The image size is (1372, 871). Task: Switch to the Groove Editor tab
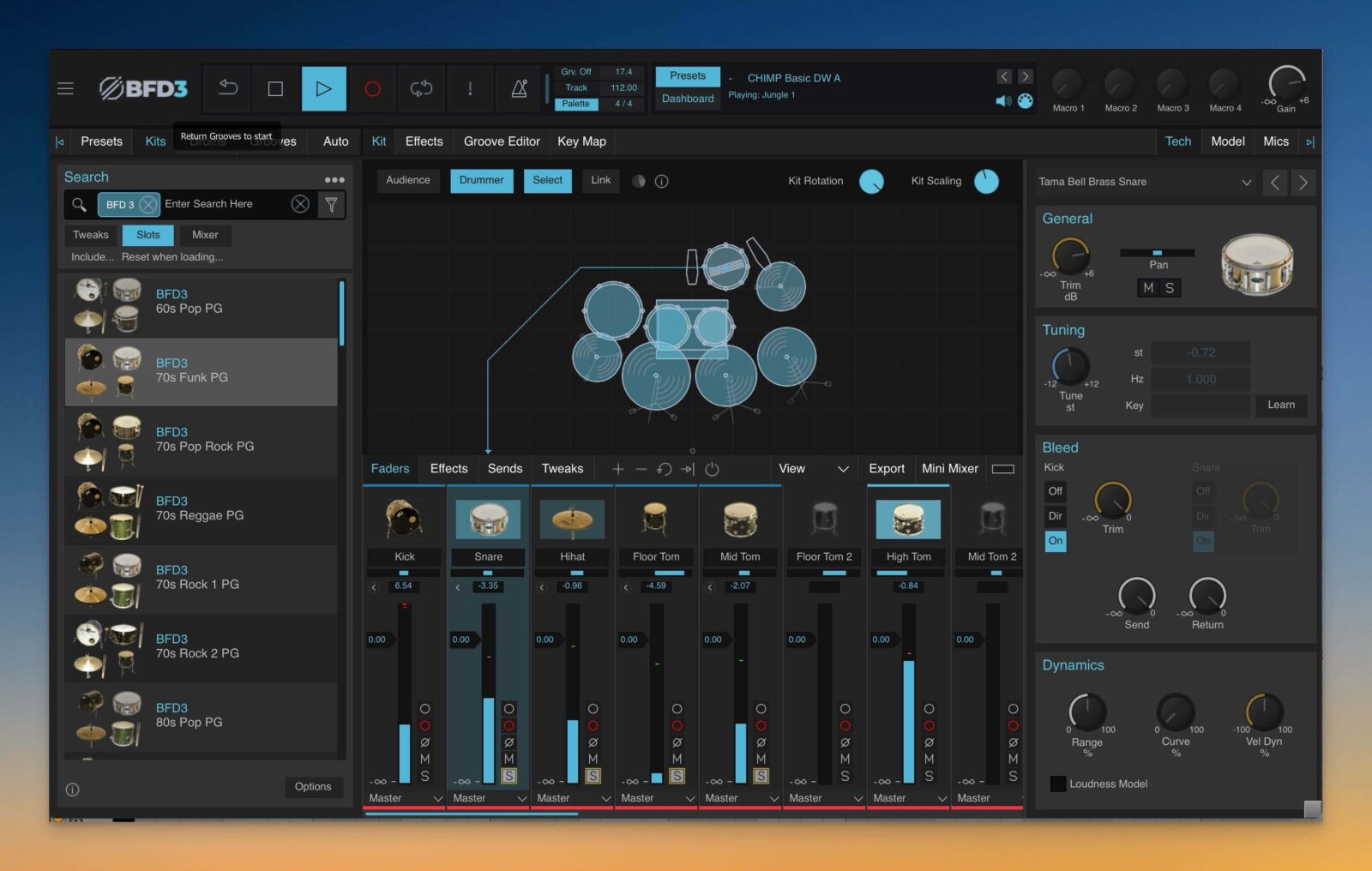point(502,141)
